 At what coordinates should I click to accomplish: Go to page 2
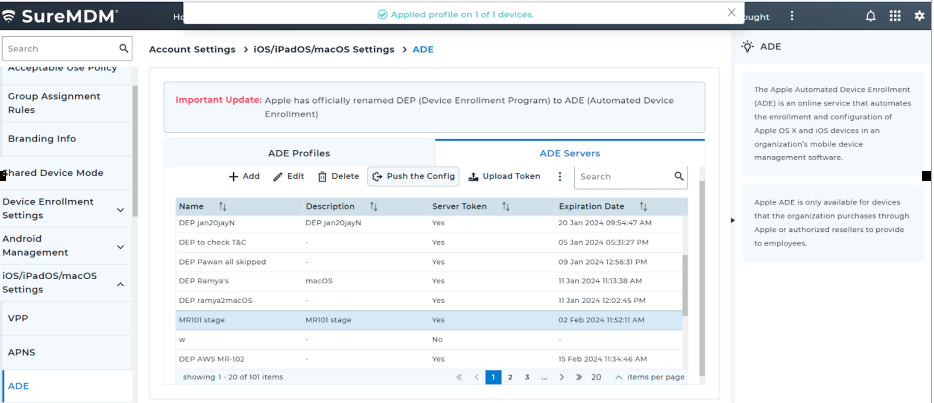510,377
